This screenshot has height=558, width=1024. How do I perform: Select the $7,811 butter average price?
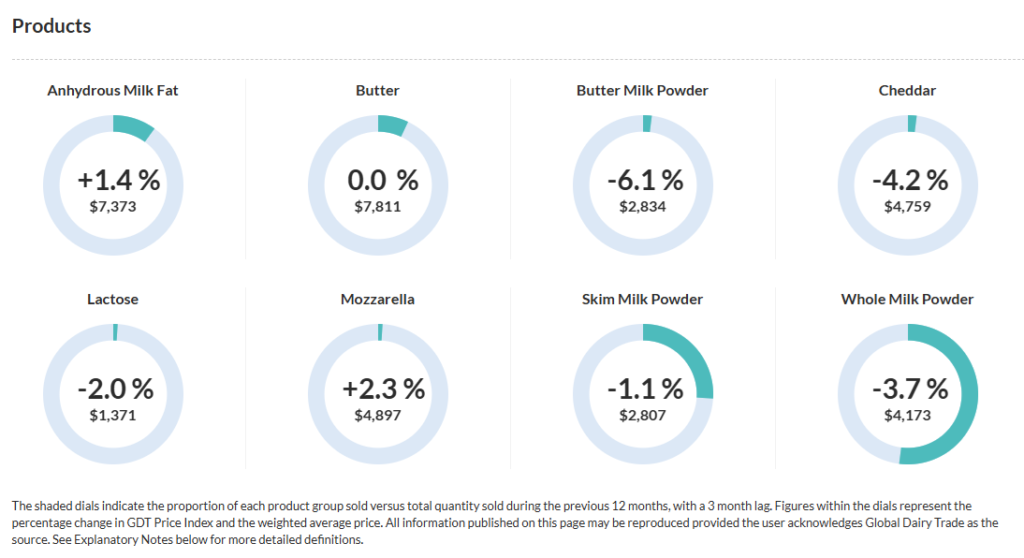[377, 206]
